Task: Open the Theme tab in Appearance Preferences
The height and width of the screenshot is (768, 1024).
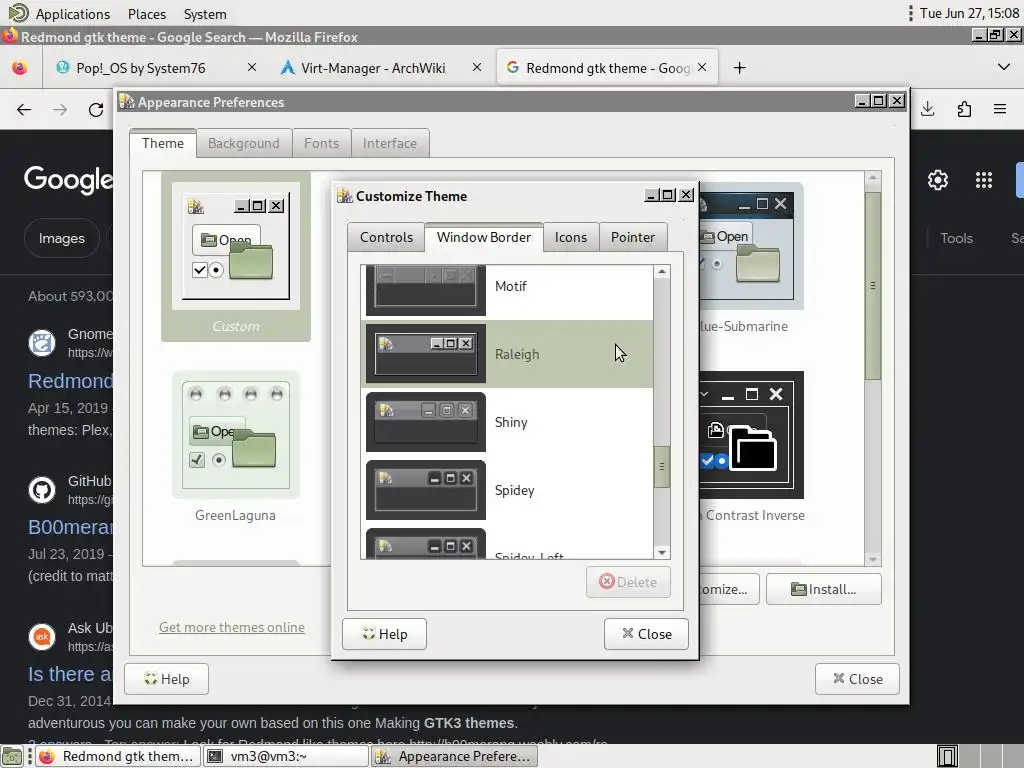Action: (163, 143)
